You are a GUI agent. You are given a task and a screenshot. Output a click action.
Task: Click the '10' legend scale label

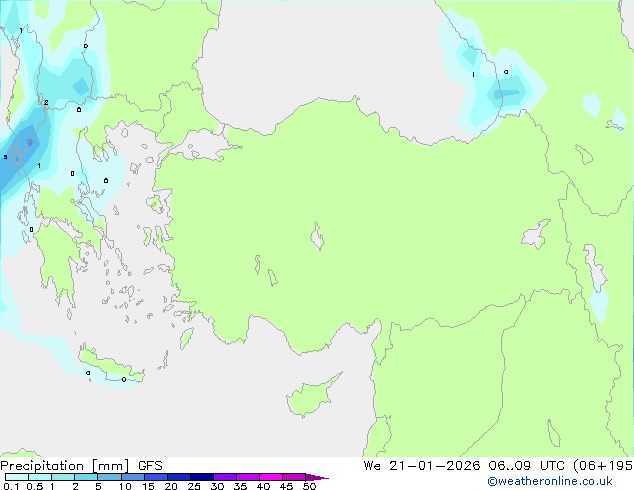125,486
